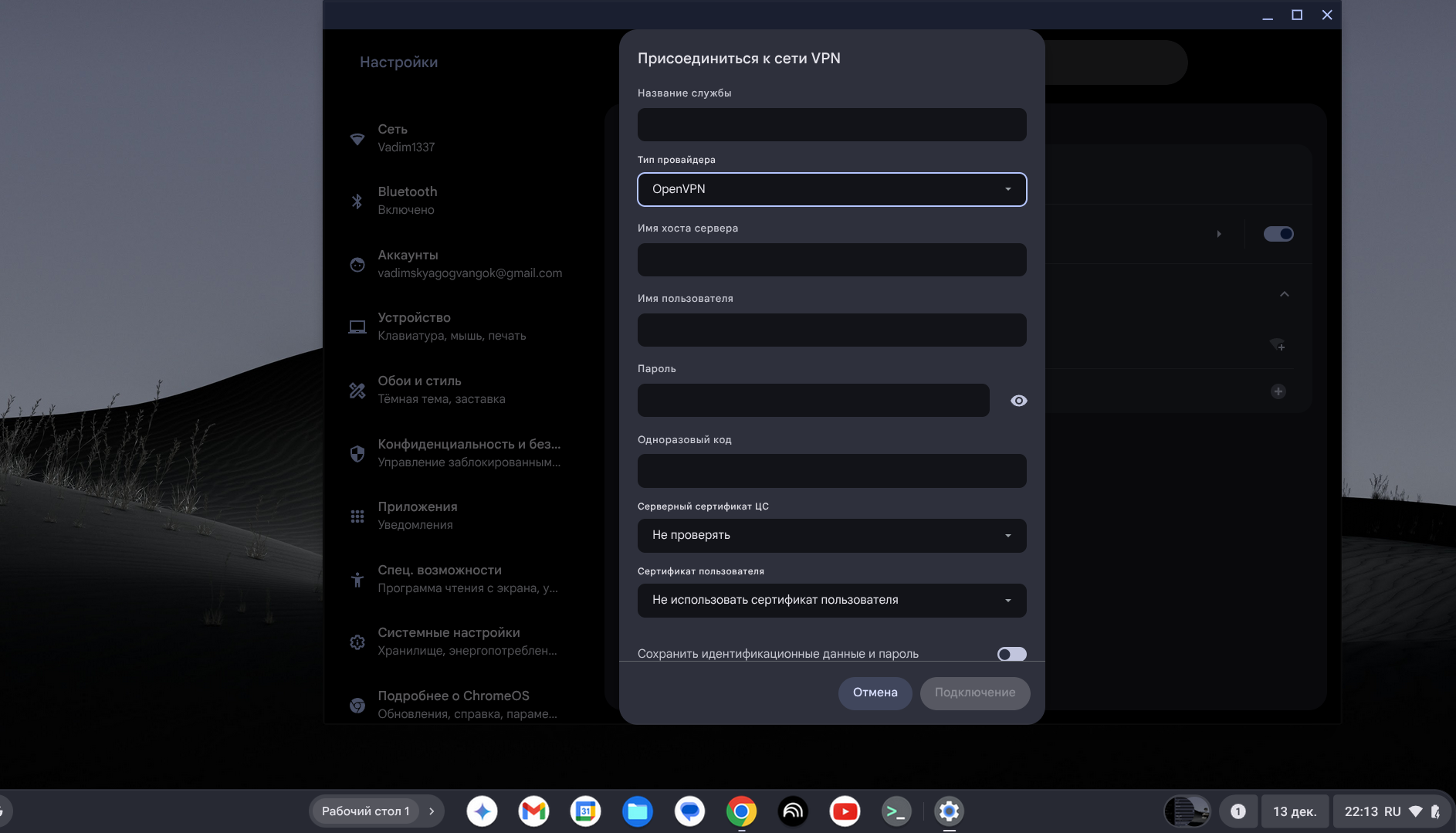Screen dimensions: 1456x833
Task: Launch Google Calendar from the shelf
Action: [585, 811]
